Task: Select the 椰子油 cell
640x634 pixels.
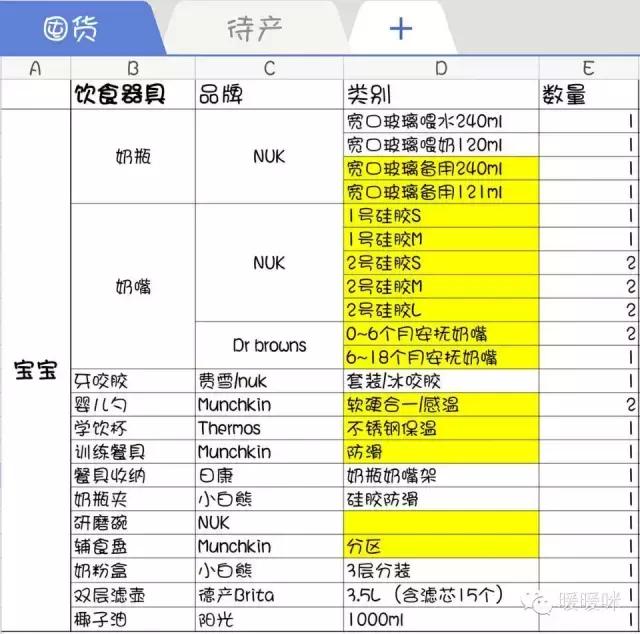Action: click(133, 619)
